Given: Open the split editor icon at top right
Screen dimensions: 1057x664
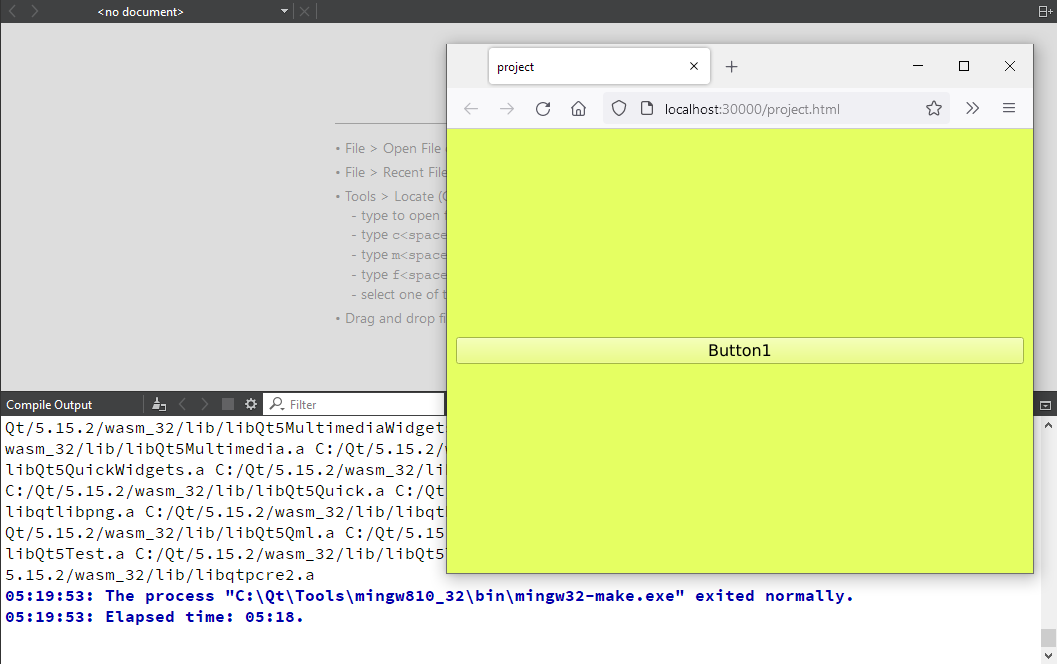Looking at the screenshot, I should [x=1044, y=11].
